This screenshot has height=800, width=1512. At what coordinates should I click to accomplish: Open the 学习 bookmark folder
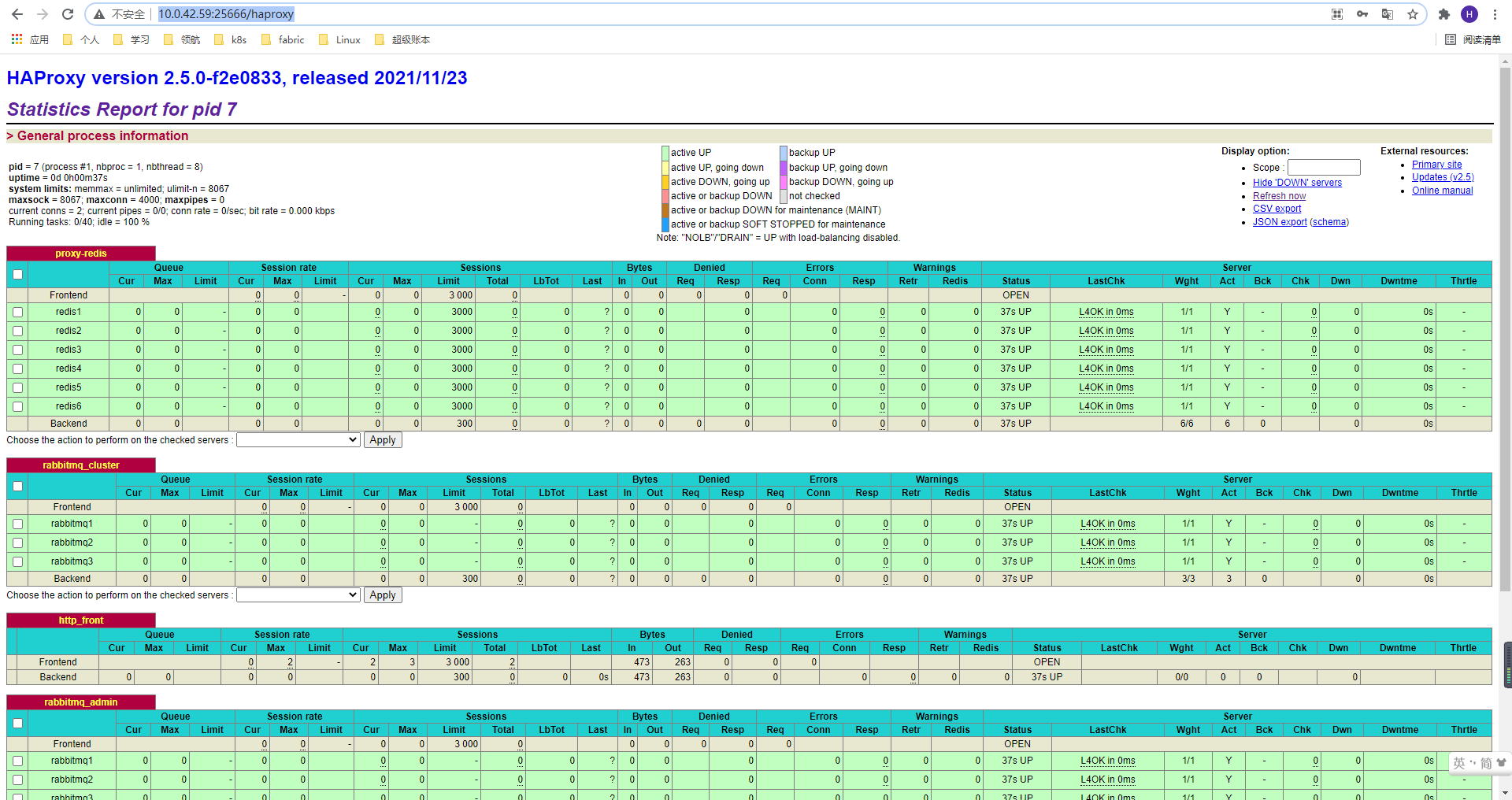[x=132, y=39]
